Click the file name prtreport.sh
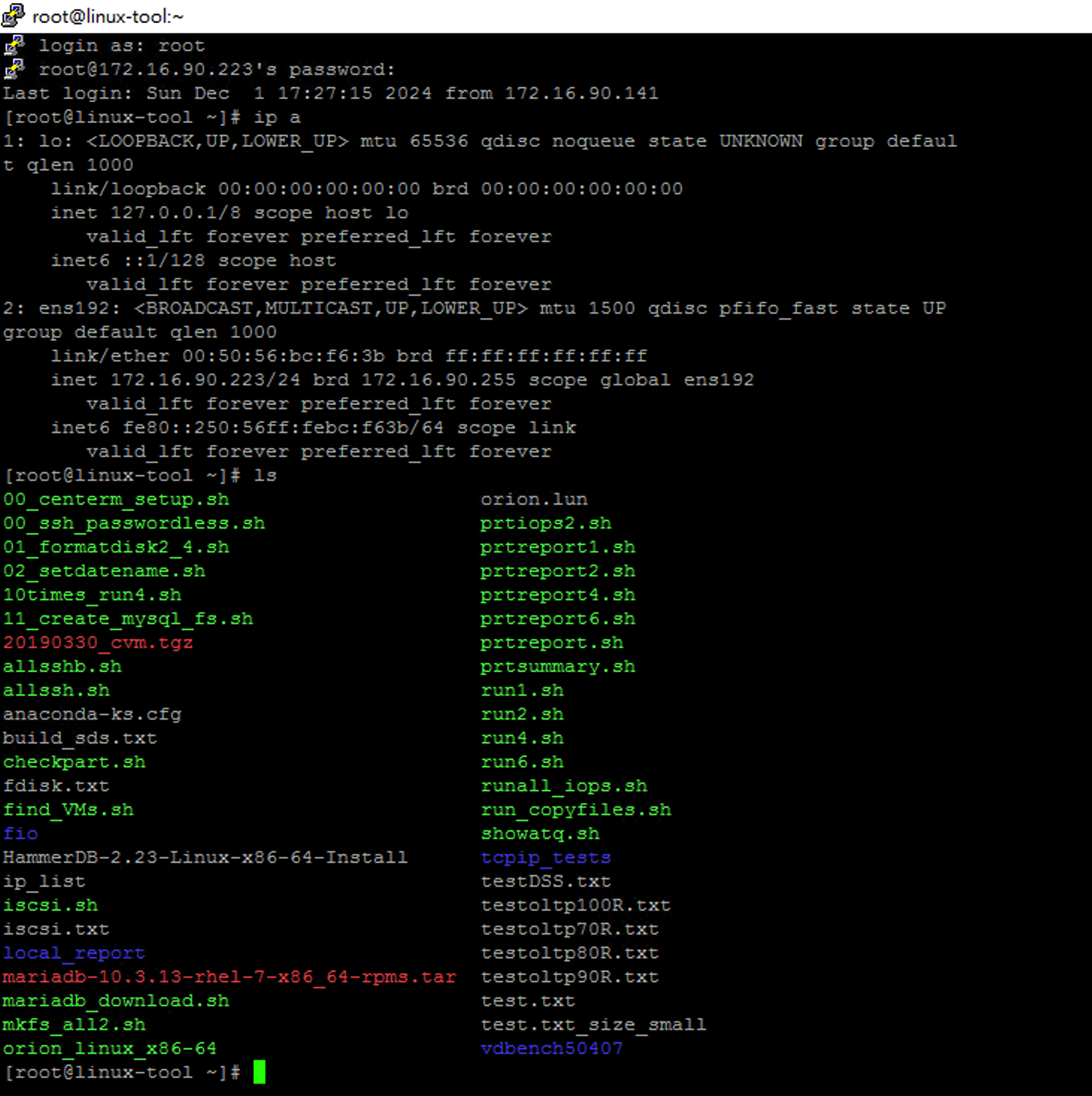The image size is (1092, 1096). [x=552, y=643]
